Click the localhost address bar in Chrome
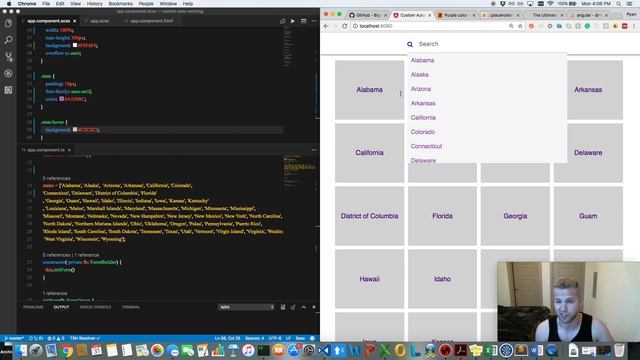This screenshot has width=640, height=360. click(429, 26)
